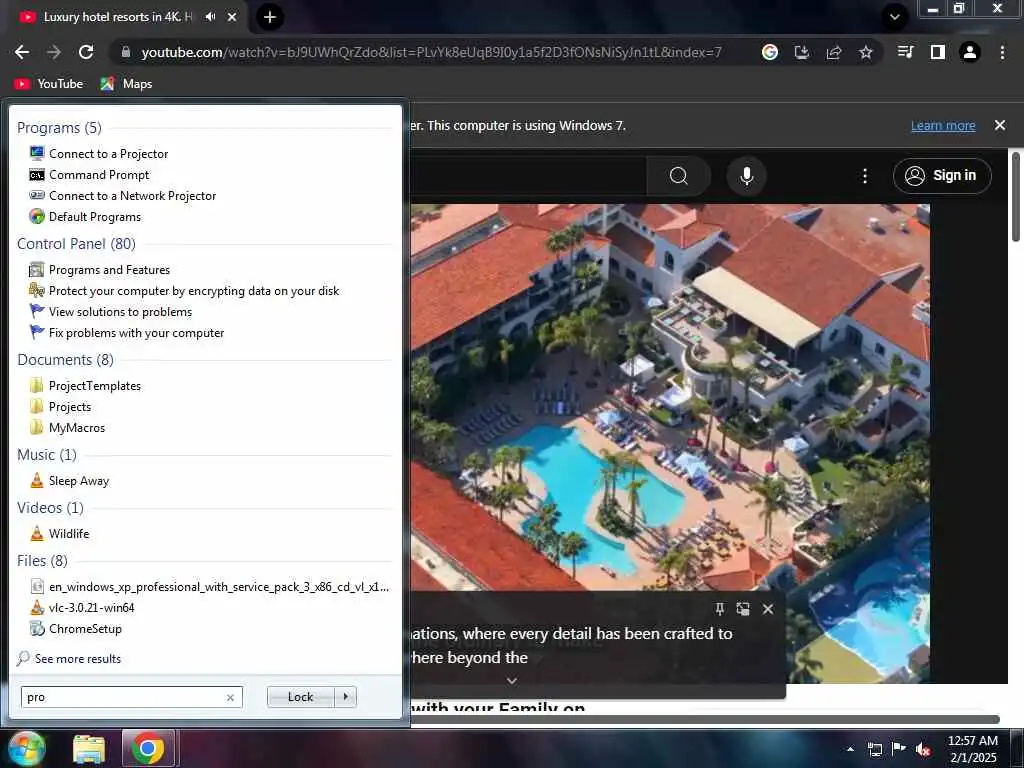Reload the YouTube page
Screen dimensions: 1024x768
[x=86, y=52]
